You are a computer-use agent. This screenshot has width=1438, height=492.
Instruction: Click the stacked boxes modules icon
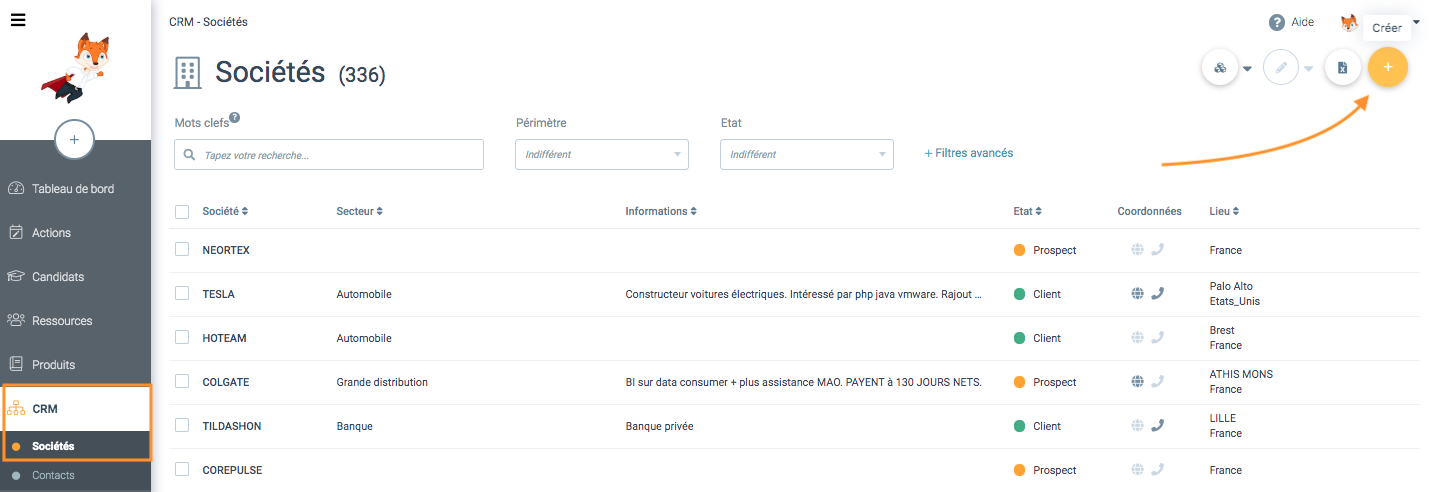1220,68
